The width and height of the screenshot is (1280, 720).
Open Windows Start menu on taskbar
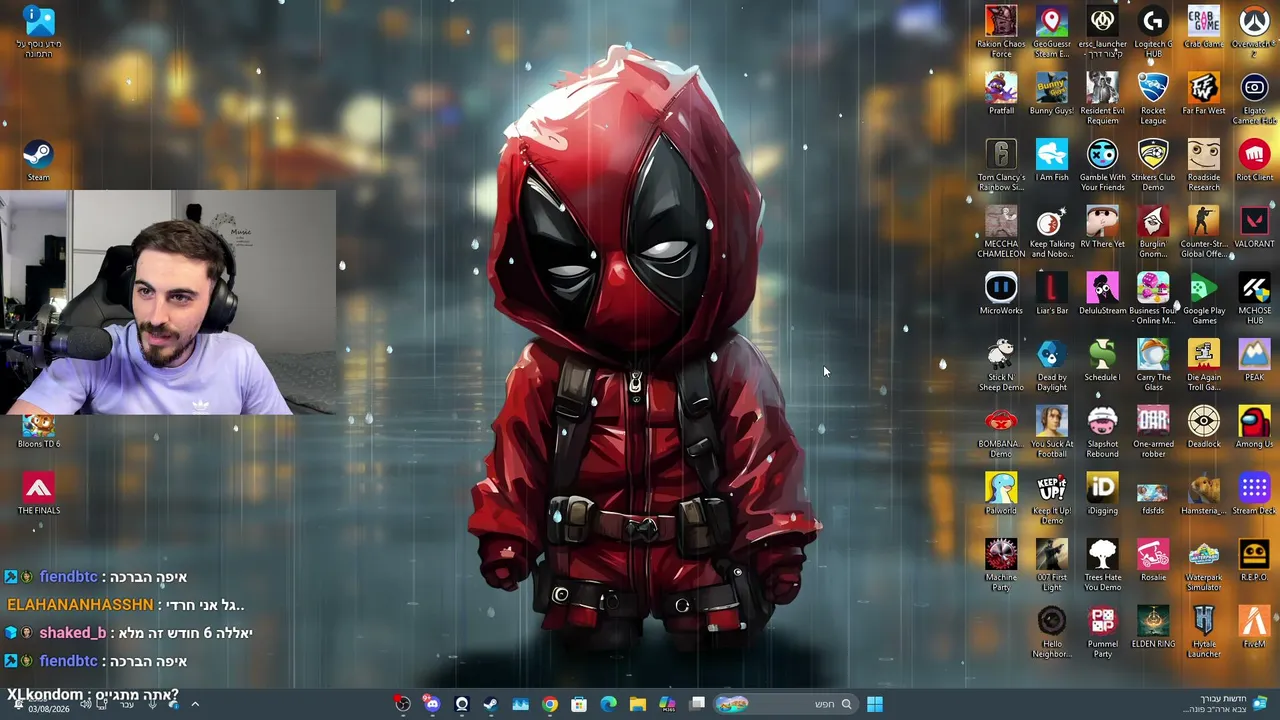(x=875, y=704)
